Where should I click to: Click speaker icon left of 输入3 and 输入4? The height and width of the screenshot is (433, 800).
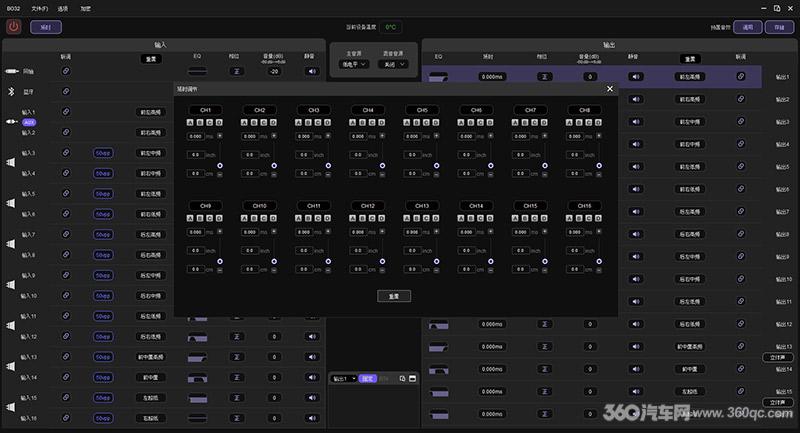(11, 162)
